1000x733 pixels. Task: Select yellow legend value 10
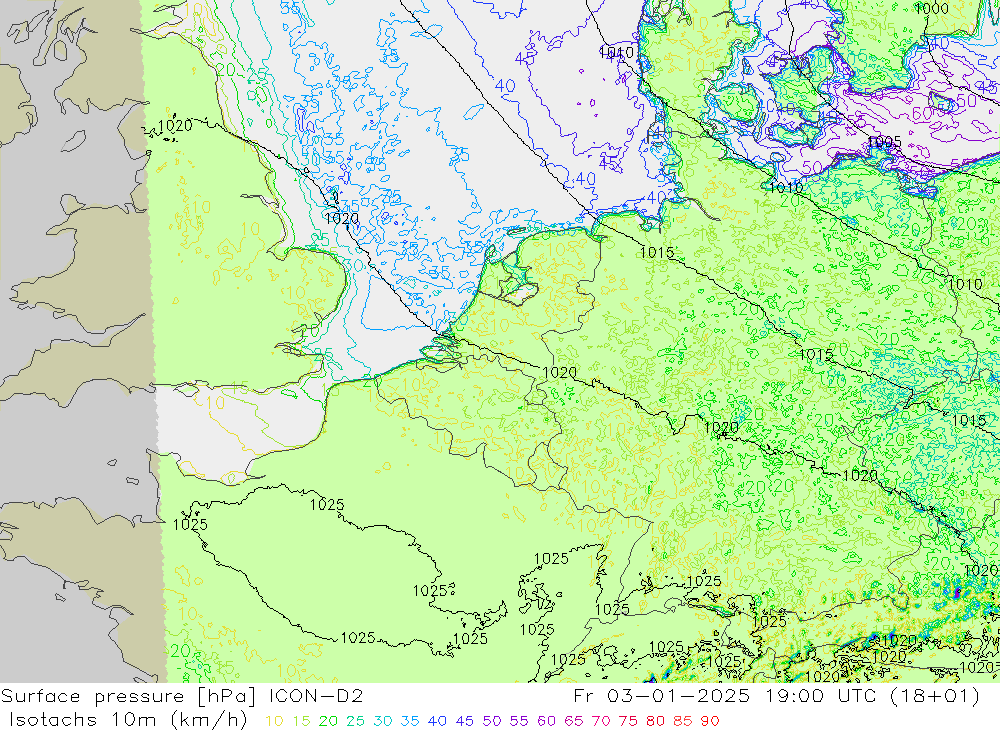pyautogui.click(x=274, y=721)
